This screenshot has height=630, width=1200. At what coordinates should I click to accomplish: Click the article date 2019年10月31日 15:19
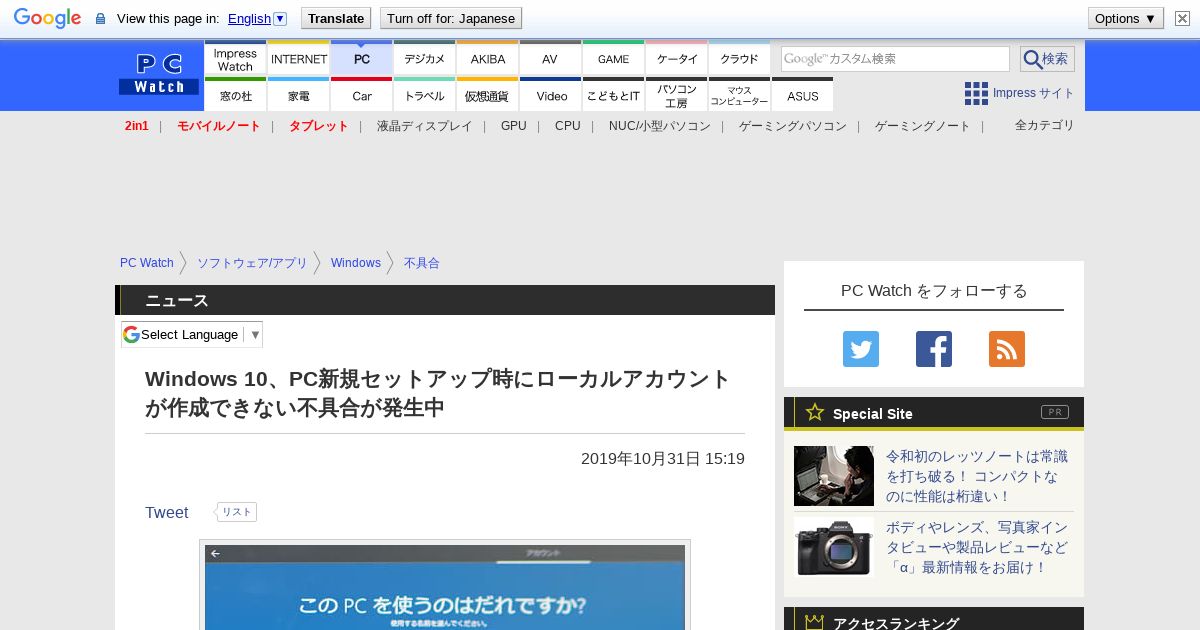coord(663,458)
